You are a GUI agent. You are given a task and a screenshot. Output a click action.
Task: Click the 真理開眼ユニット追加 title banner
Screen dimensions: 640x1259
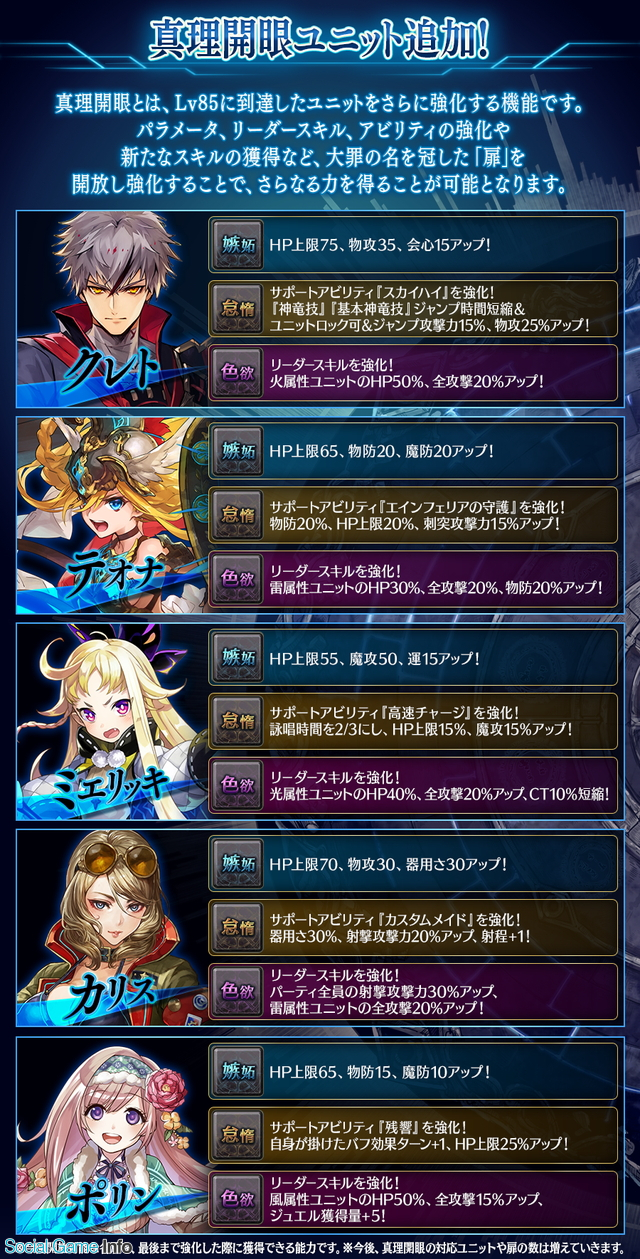click(x=320, y=40)
